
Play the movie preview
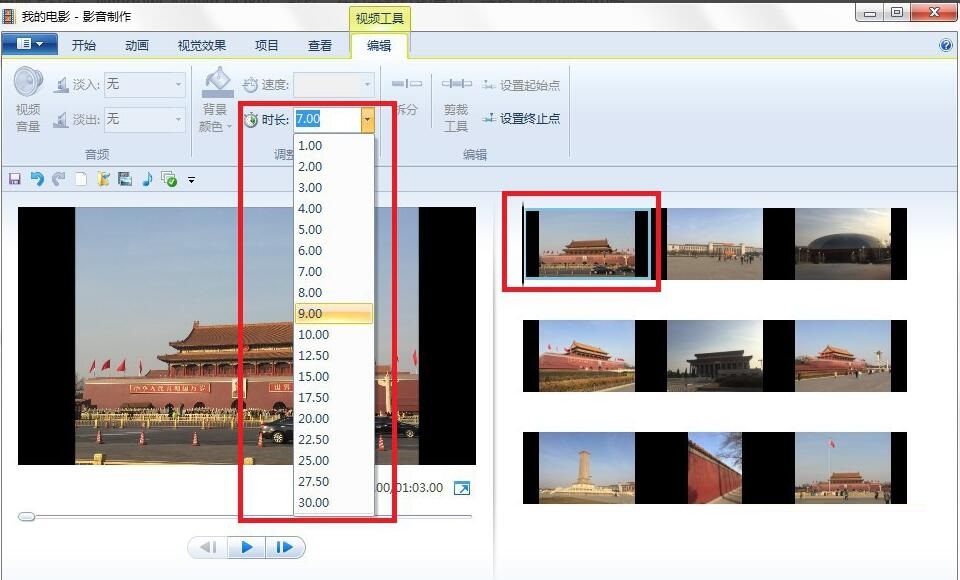pyautogui.click(x=247, y=547)
